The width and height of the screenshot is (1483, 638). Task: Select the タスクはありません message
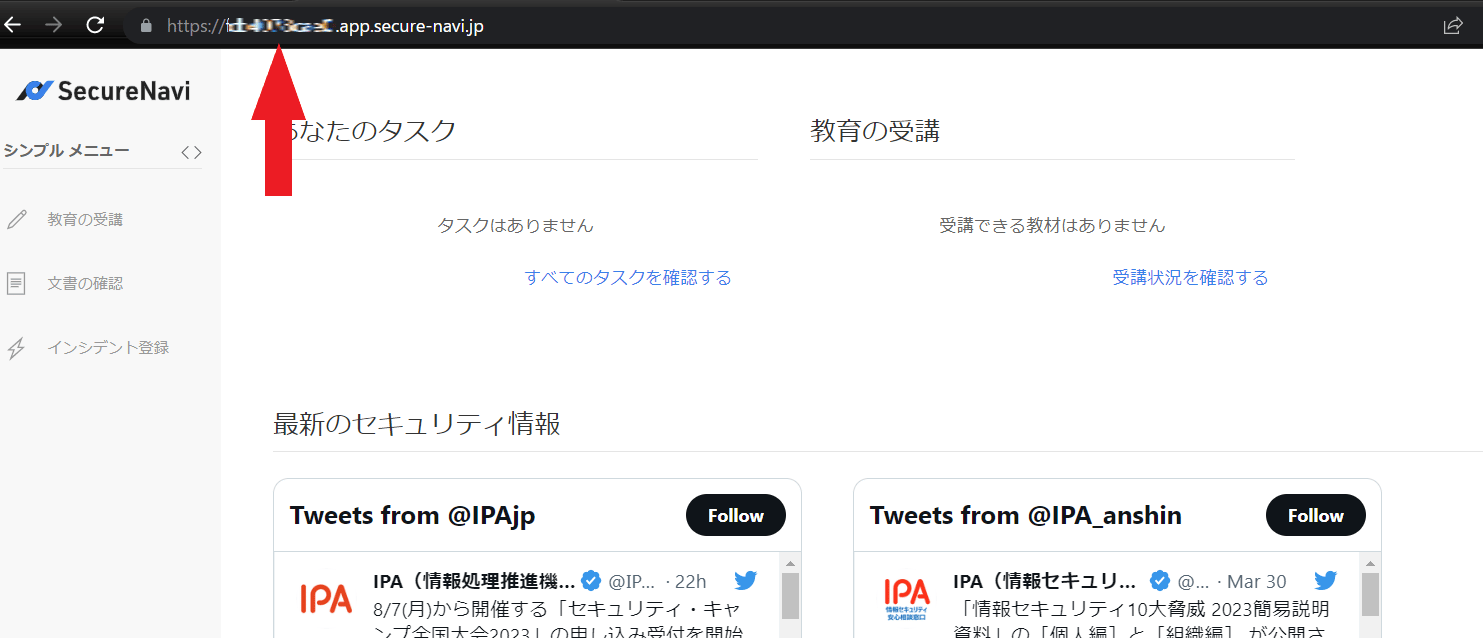515,226
